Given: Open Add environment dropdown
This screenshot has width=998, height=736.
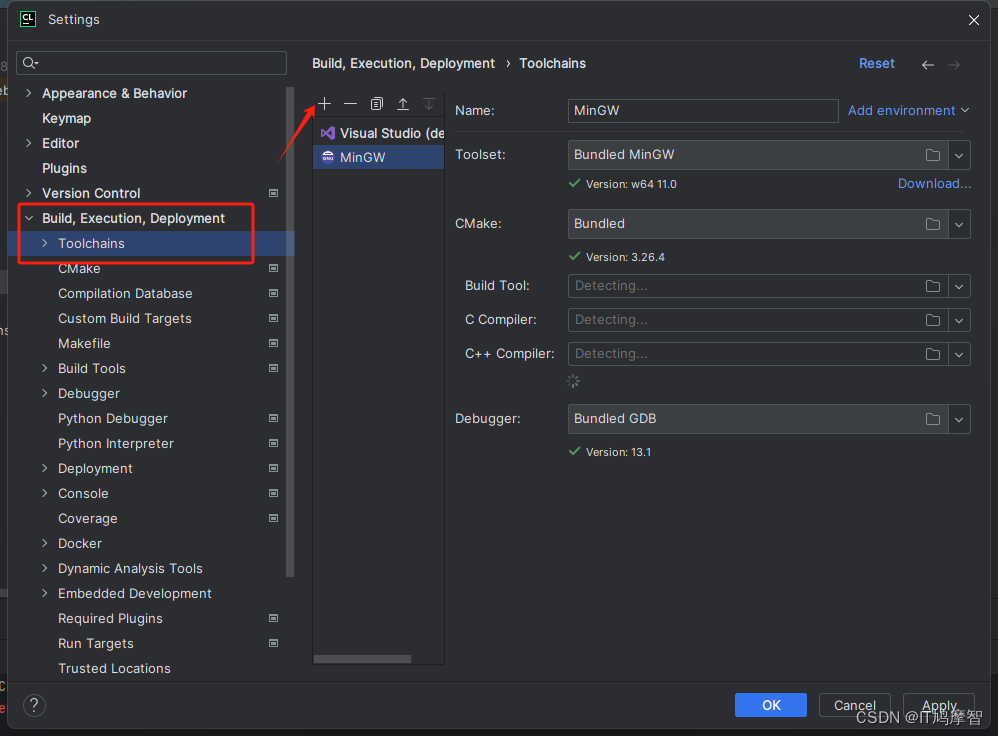Looking at the screenshot, I should [908, 111].
